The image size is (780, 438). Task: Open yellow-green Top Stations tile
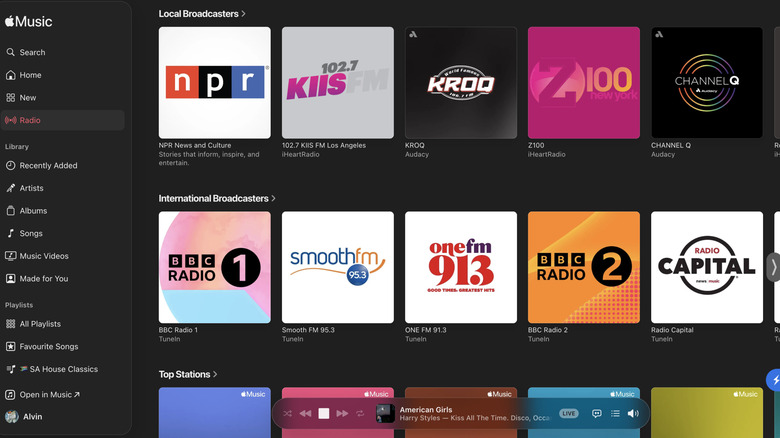point(707,413)
